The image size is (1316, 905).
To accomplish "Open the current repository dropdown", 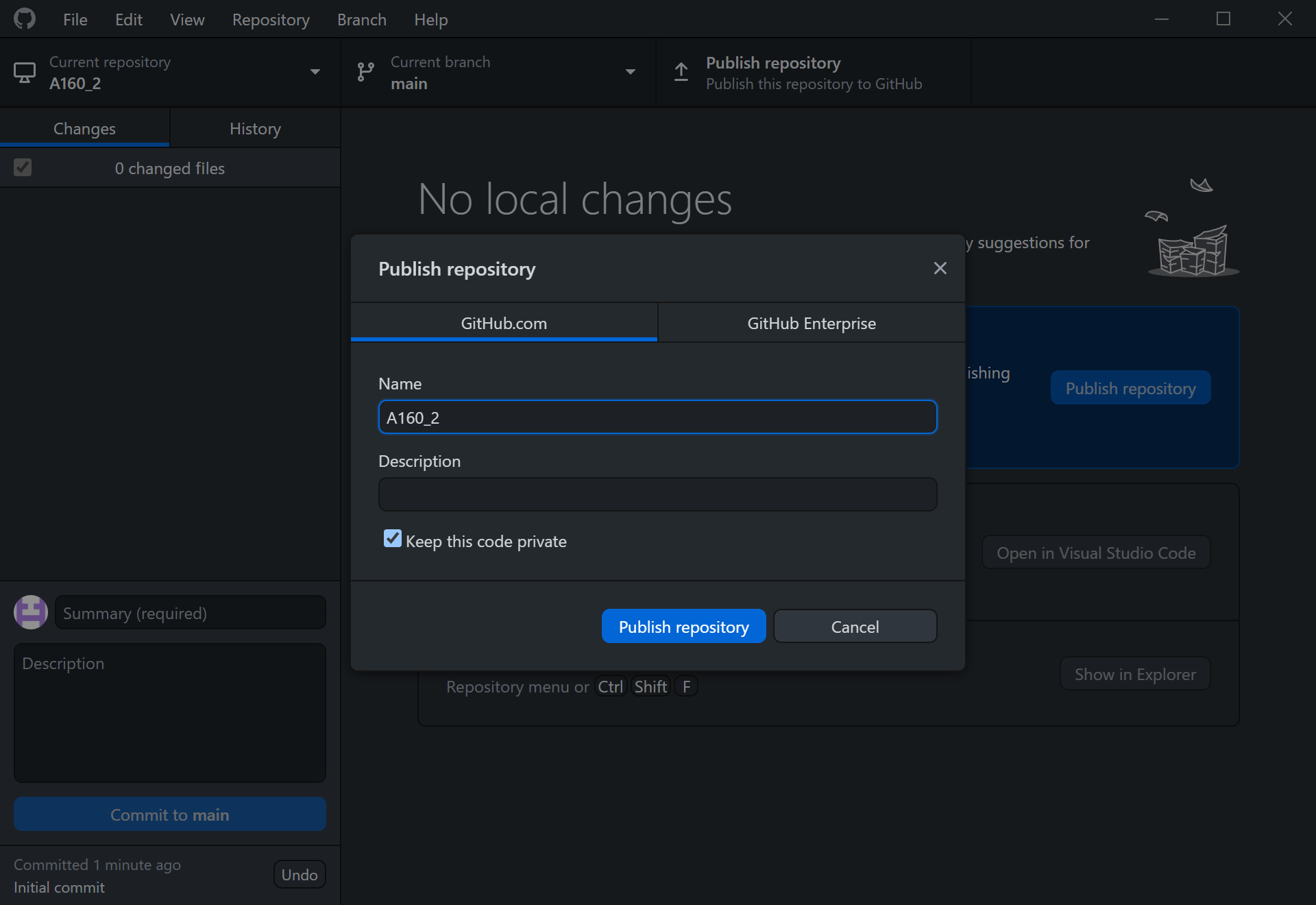I will (315, 72).
